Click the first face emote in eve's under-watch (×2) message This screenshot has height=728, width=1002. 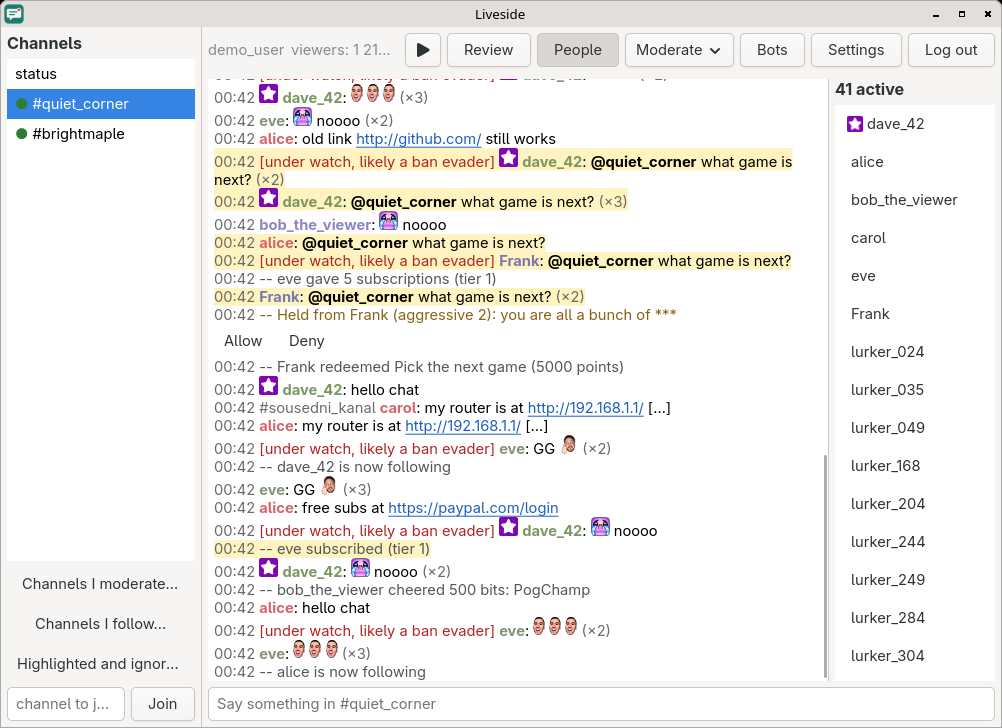539,626
